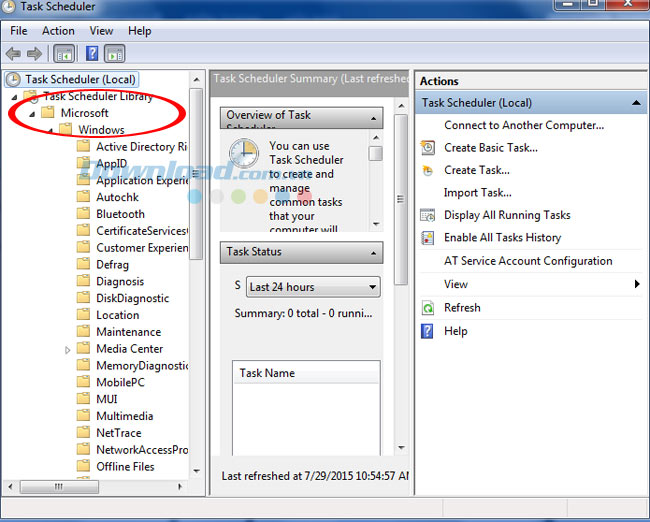
Task: Click the Autochk folder icon
Action: tap(83, 197)
